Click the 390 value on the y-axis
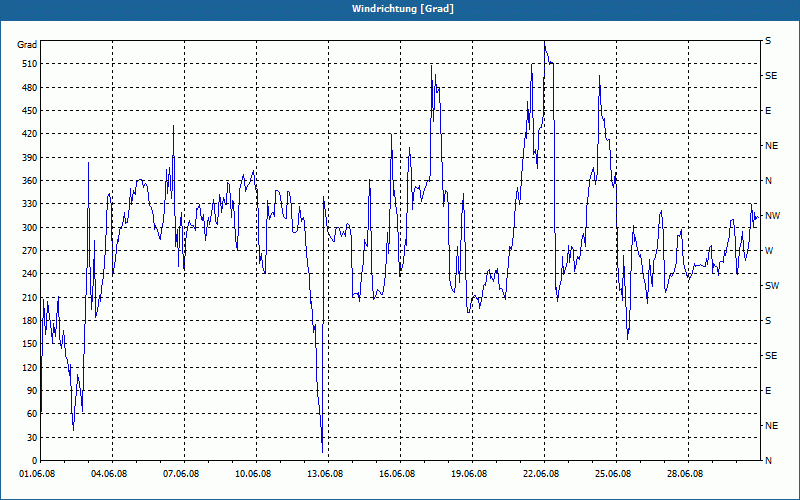800x500 pixels. pyautogui.click(x=30, y=158)
